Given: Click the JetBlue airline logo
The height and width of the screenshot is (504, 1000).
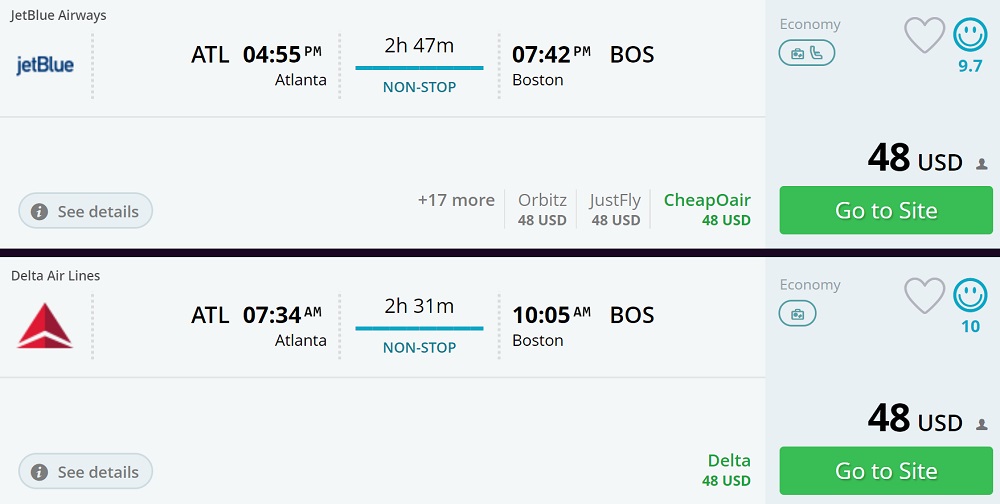Looking at the screenshot, I should (x=45, y=66).
